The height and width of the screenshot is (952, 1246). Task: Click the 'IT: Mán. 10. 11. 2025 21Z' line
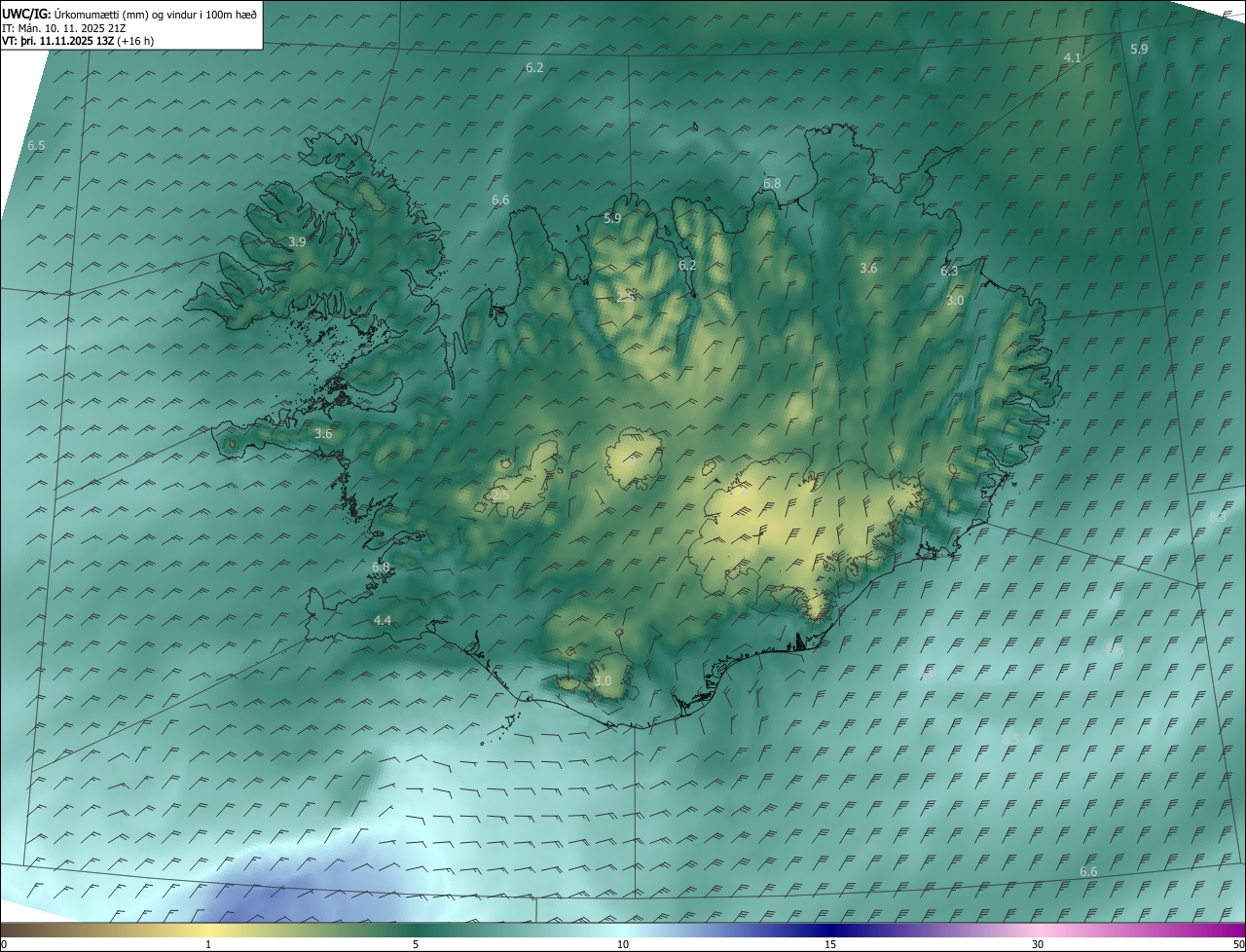[64, 27]
